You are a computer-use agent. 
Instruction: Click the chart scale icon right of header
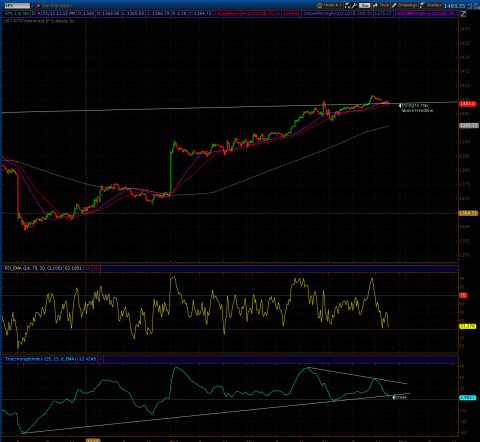pyautogui.click(x=463, y=14)
